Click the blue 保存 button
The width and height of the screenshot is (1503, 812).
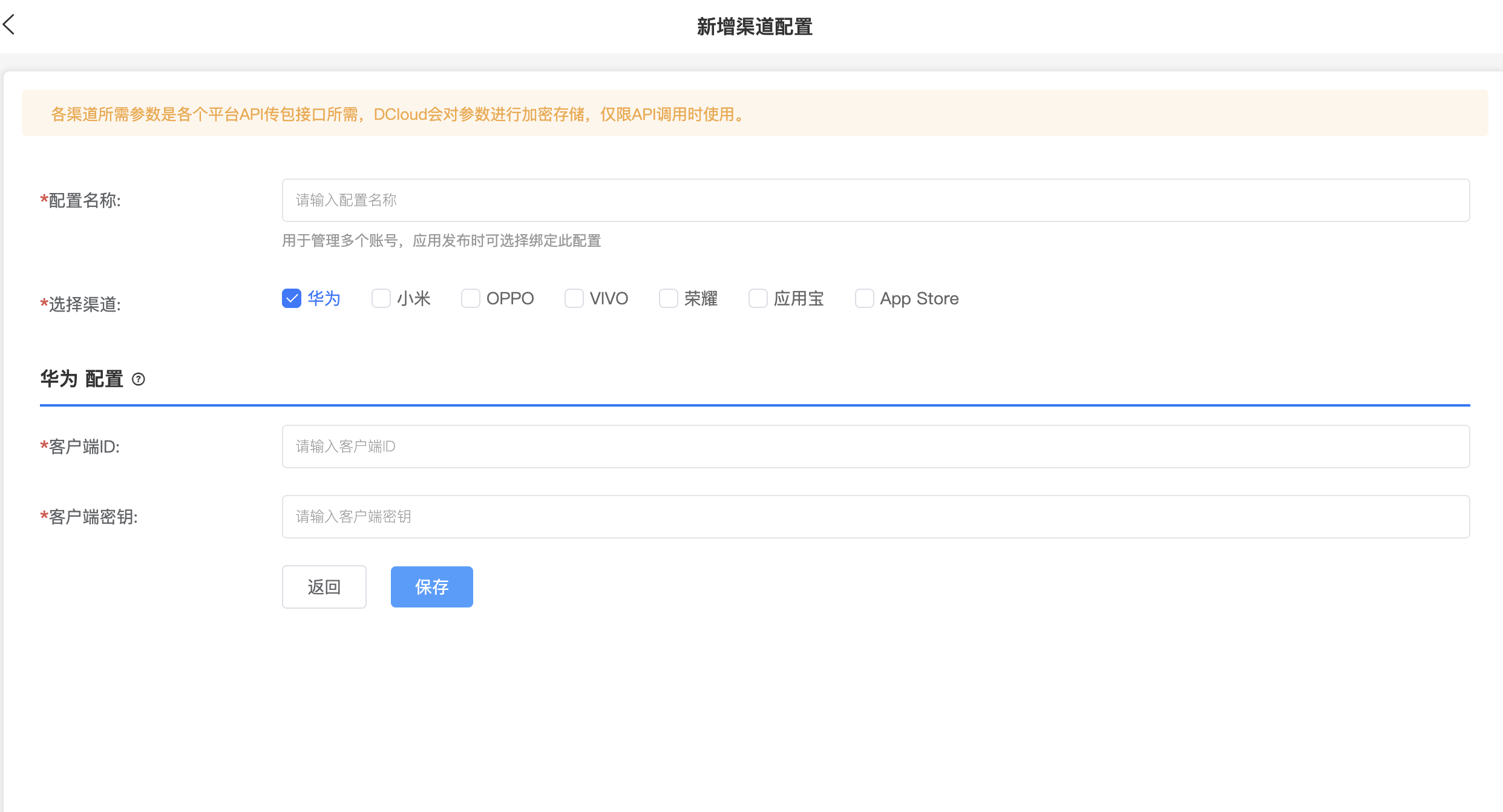[431, 587]
